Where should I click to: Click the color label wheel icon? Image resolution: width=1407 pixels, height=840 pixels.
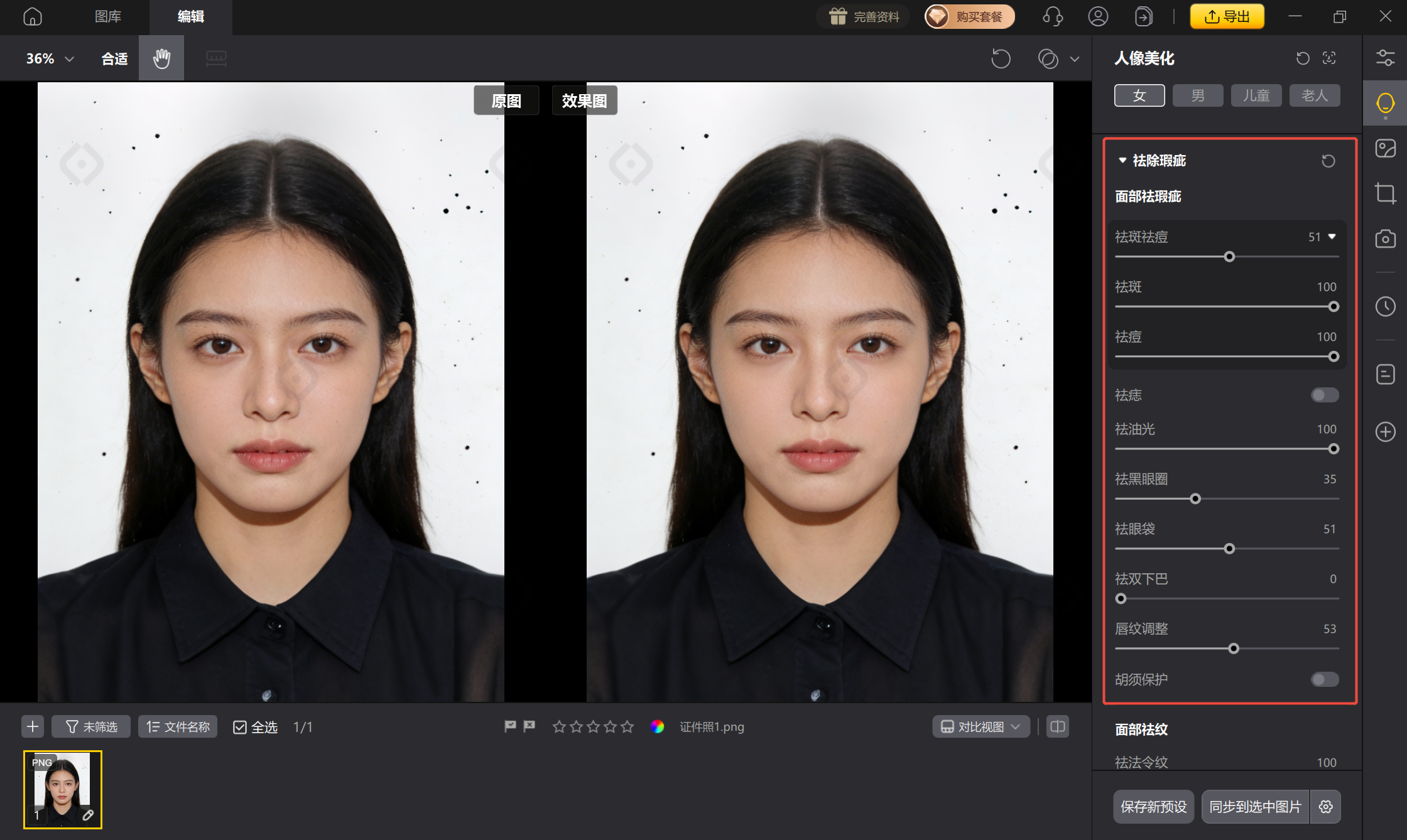[657, 726]
